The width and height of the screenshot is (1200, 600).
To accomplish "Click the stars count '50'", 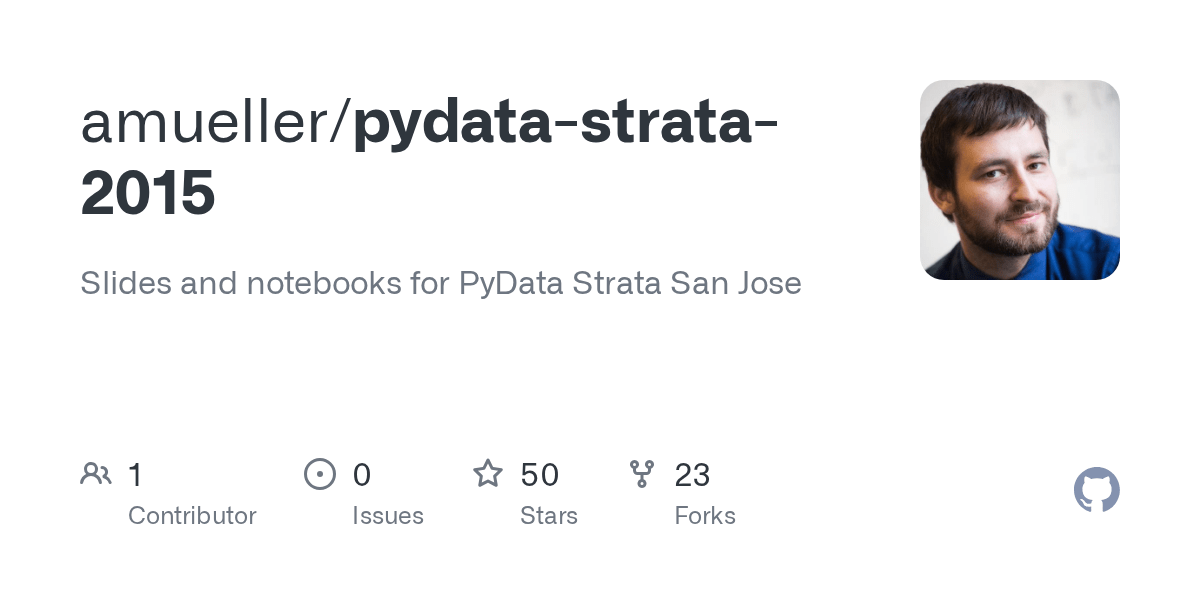I will click(540, 475).
